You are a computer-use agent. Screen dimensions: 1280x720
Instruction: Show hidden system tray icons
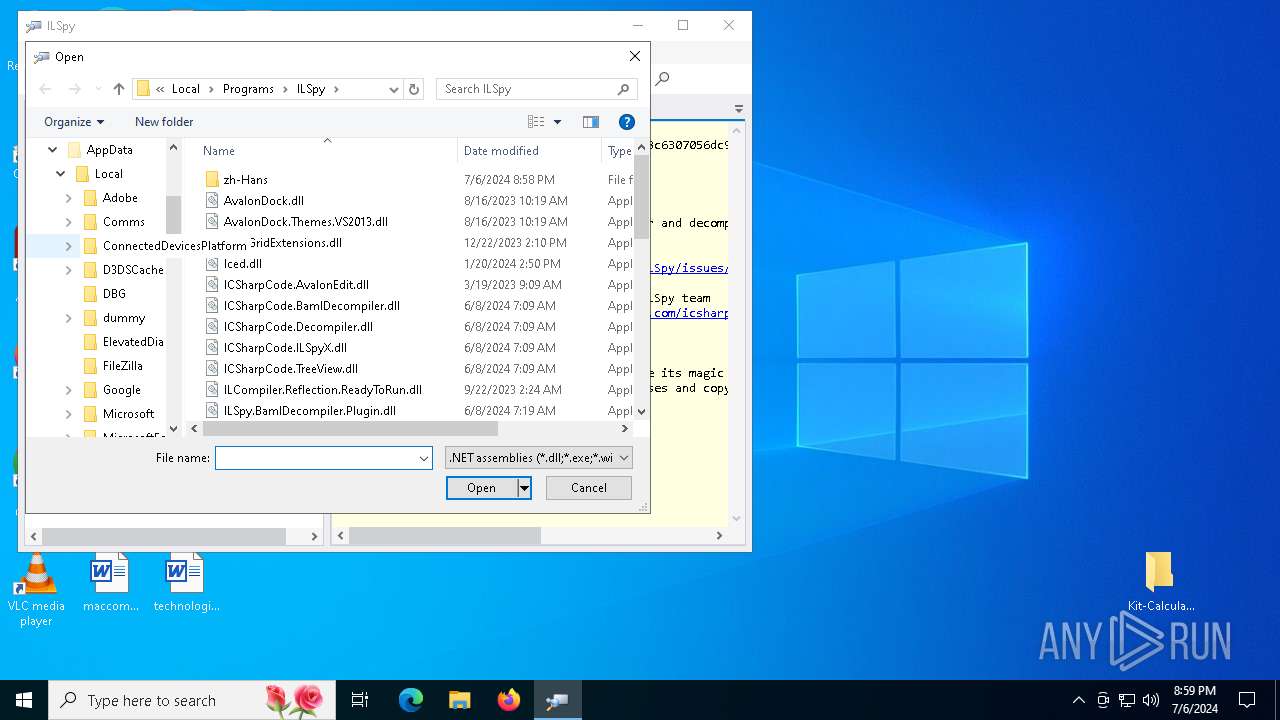pyautogui.click(x=1078, y=700)
